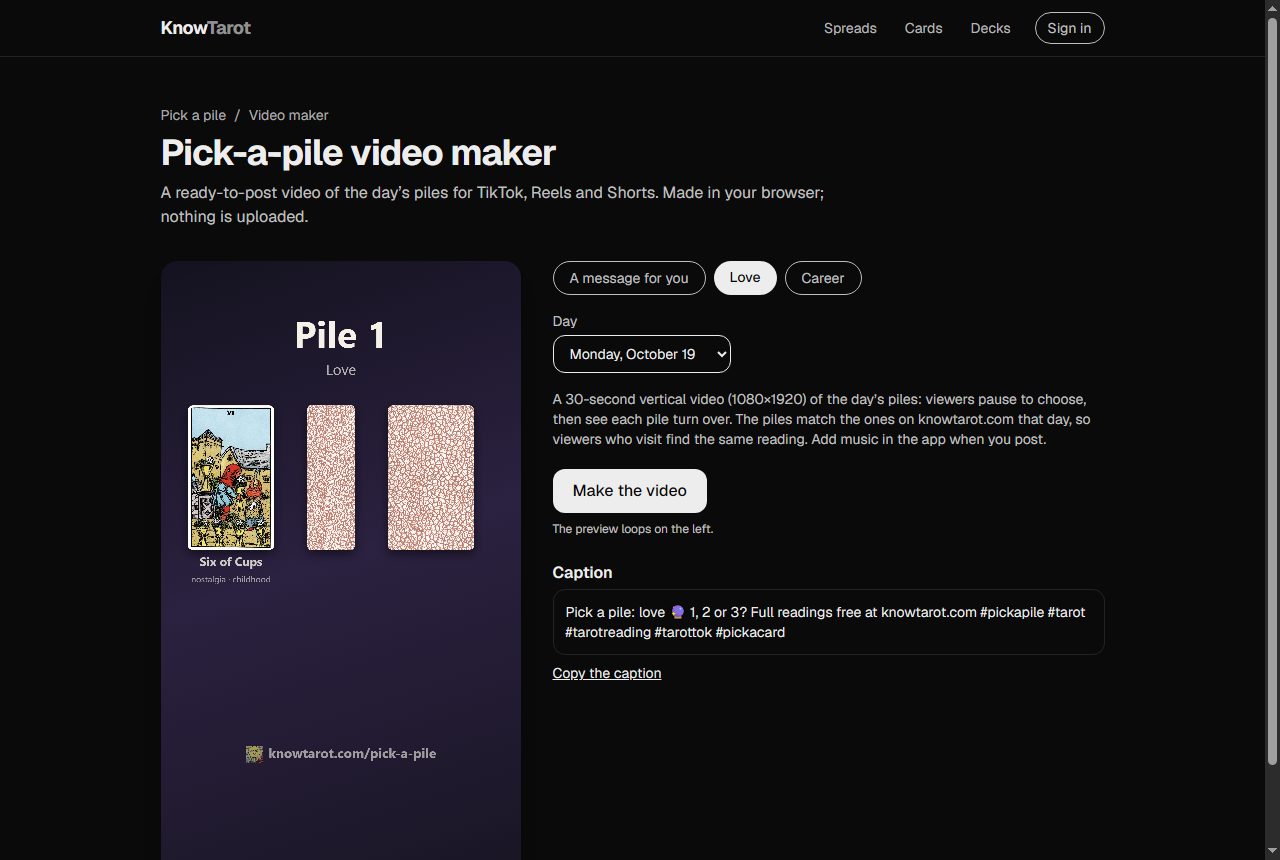1280x860 pixels.
Task: Click the 'Day' field label
Action: 565,321
